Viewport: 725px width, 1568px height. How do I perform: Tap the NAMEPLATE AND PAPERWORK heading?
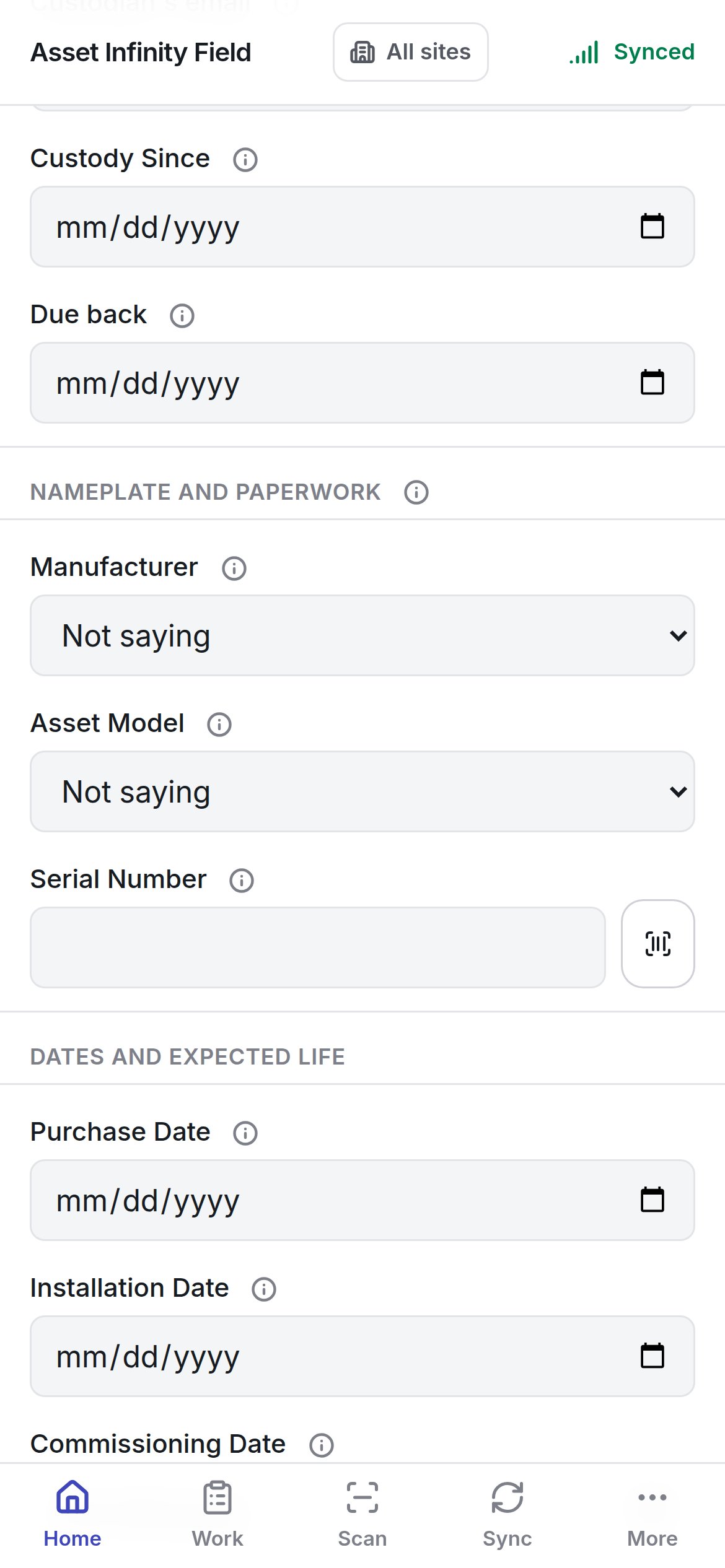pos(206,492)
